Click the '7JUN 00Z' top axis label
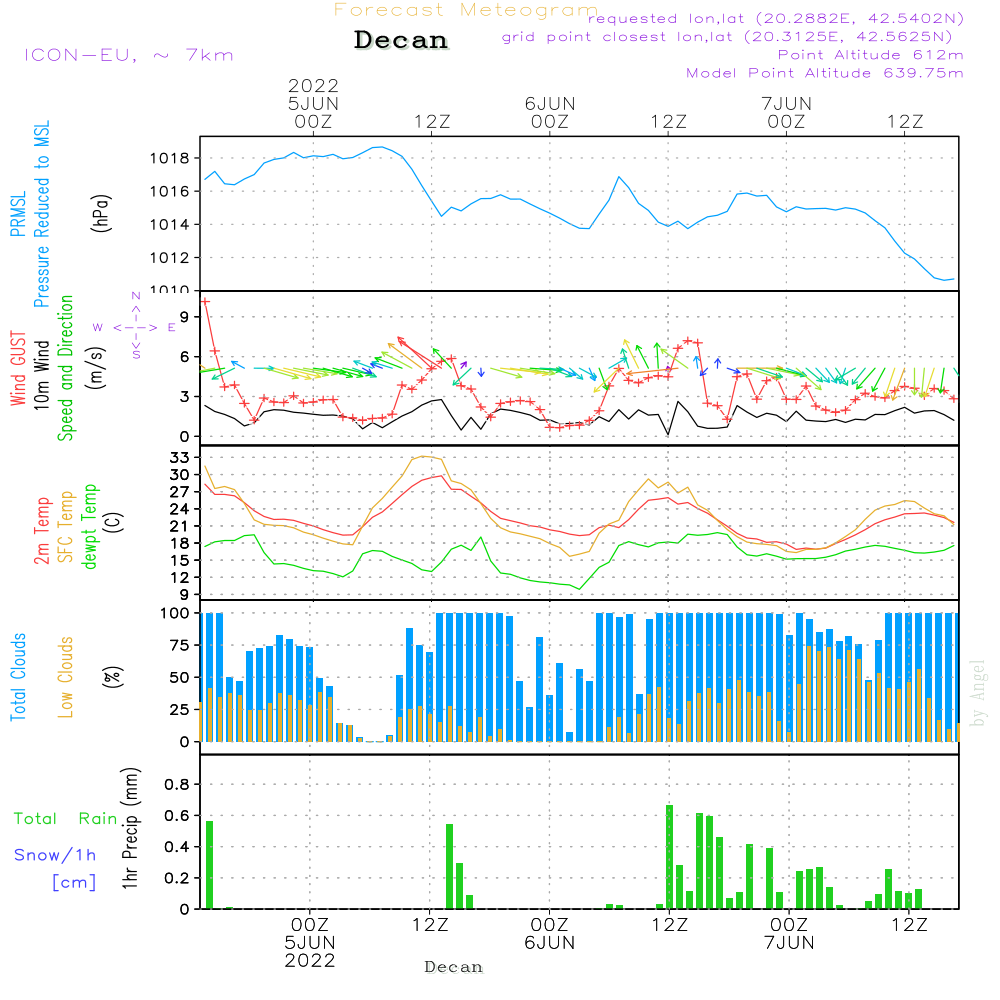 (786, 112)
